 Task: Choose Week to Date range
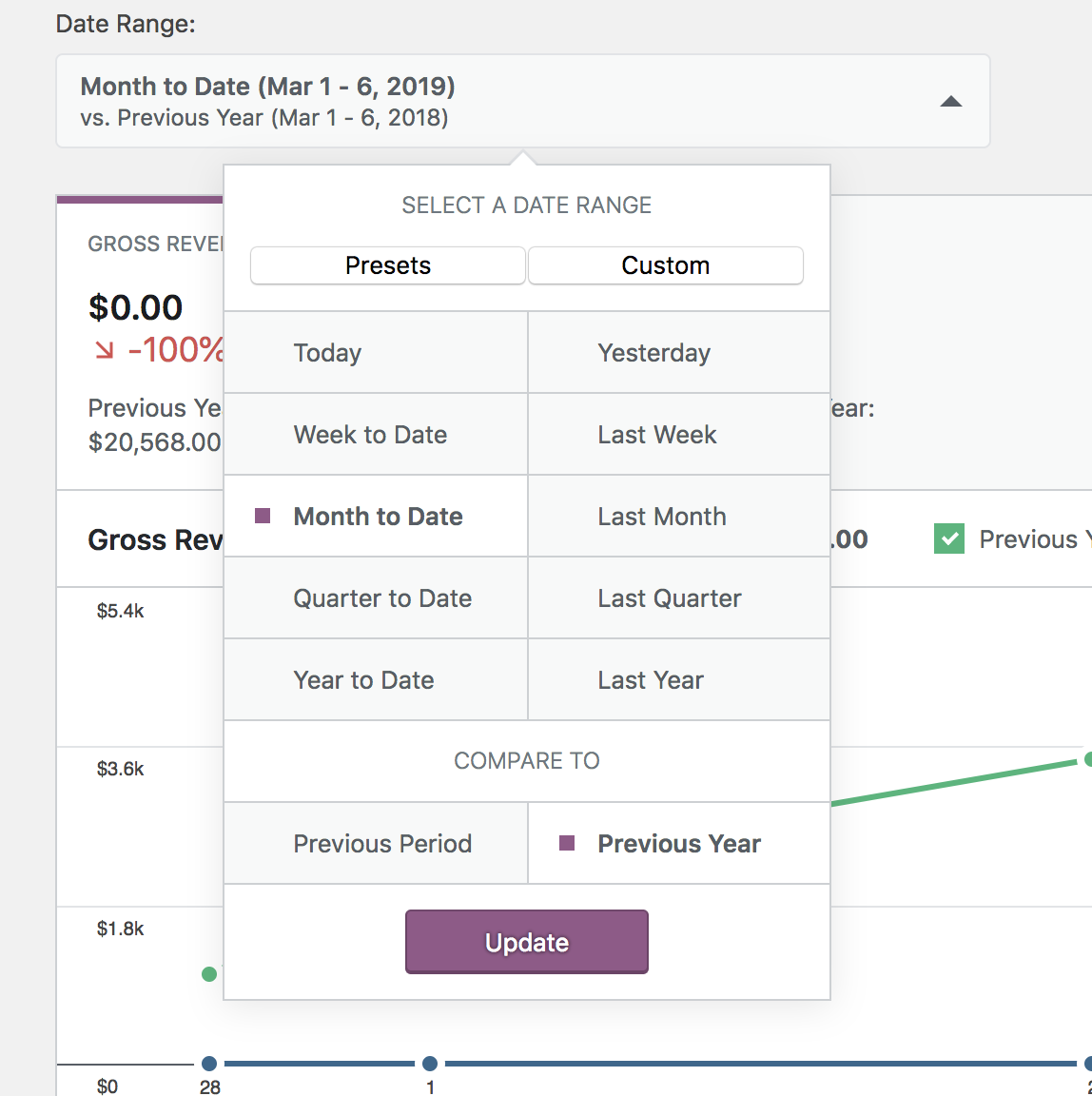pos(375,434)
